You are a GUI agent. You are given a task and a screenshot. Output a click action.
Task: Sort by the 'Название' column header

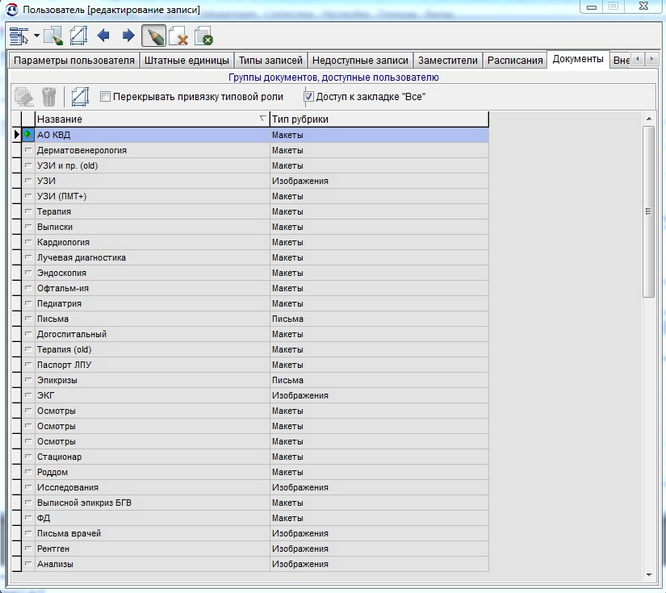point(152,119)
